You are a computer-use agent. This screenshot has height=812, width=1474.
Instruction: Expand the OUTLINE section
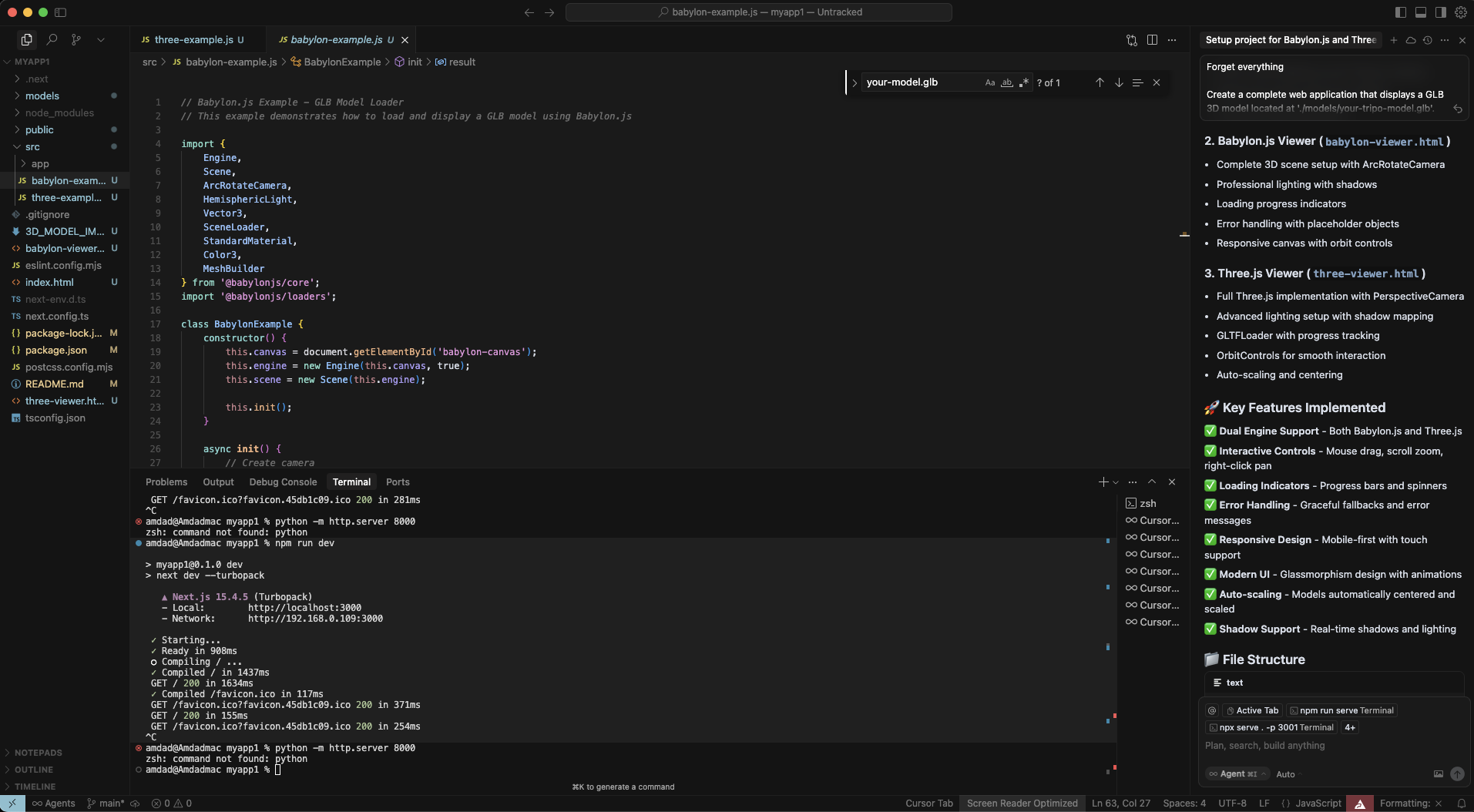[65, 770]
